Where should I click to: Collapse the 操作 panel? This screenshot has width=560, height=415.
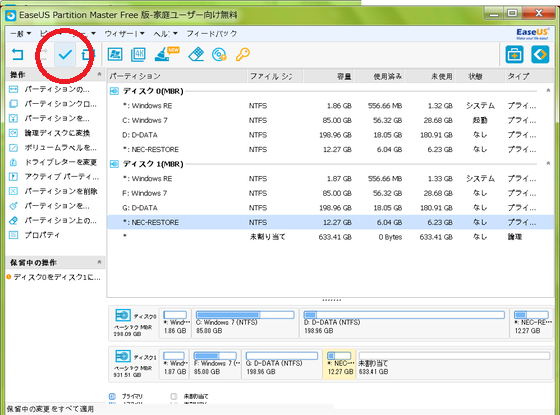99,74
